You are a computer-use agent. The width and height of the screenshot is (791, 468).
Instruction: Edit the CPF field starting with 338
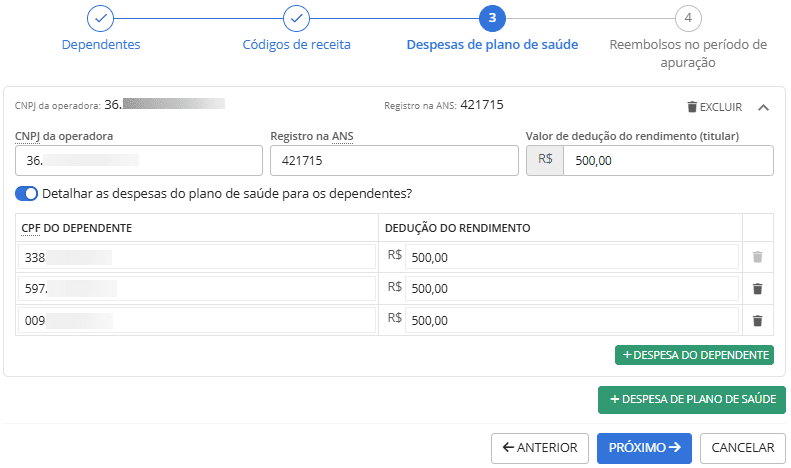(x=197, y=257)
